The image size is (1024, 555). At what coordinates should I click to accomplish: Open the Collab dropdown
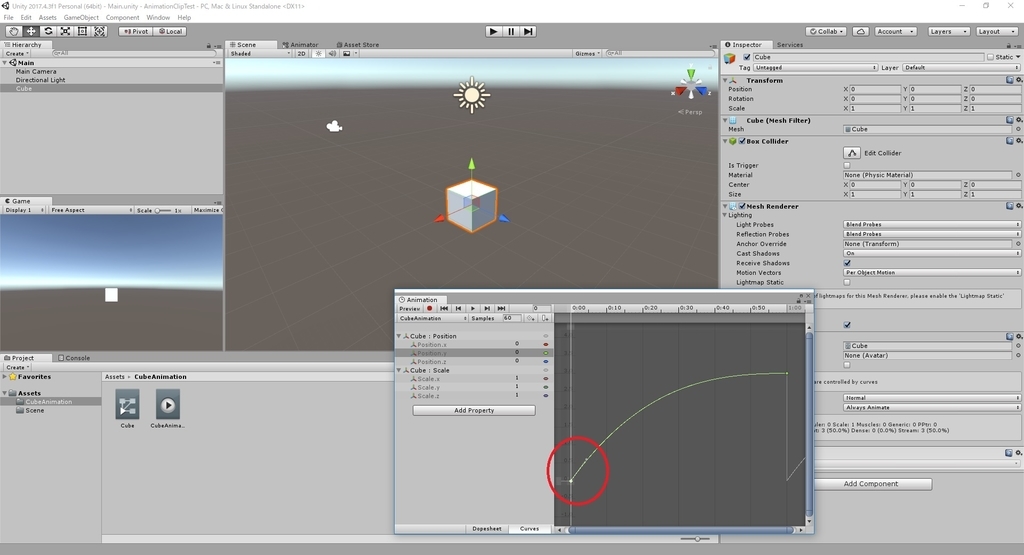pyautogui.click(x=827, y=31)
